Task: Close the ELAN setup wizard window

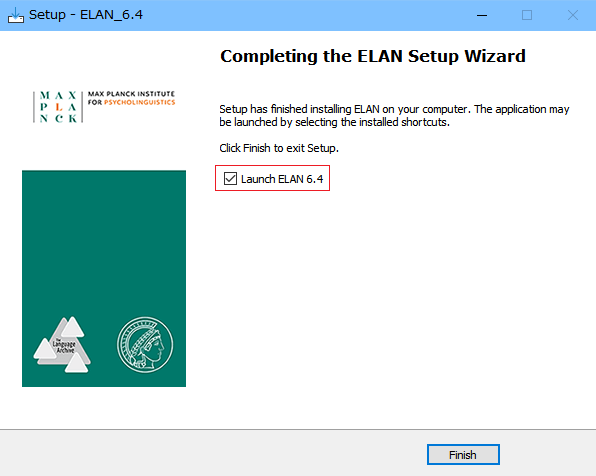Action: [x=572, y=15]
